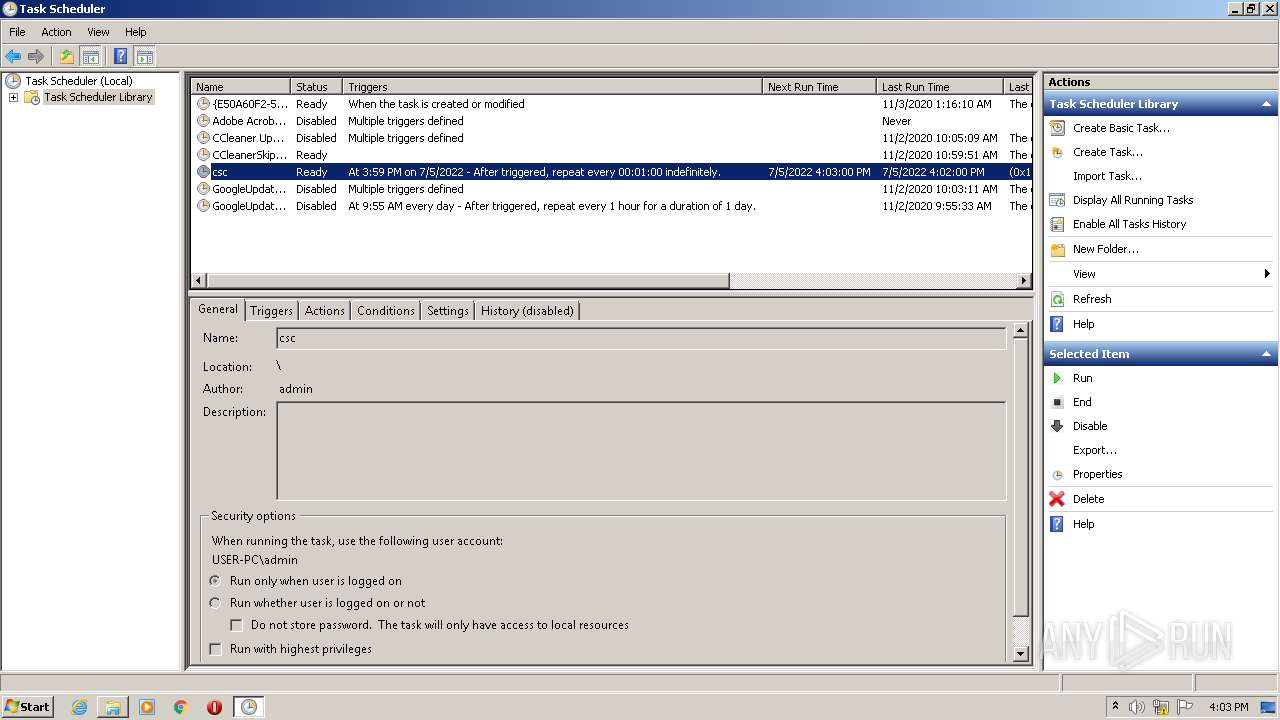The image size is (1280, 720).
Task: Select Run only when user is logged on
Action: (215, 581)
